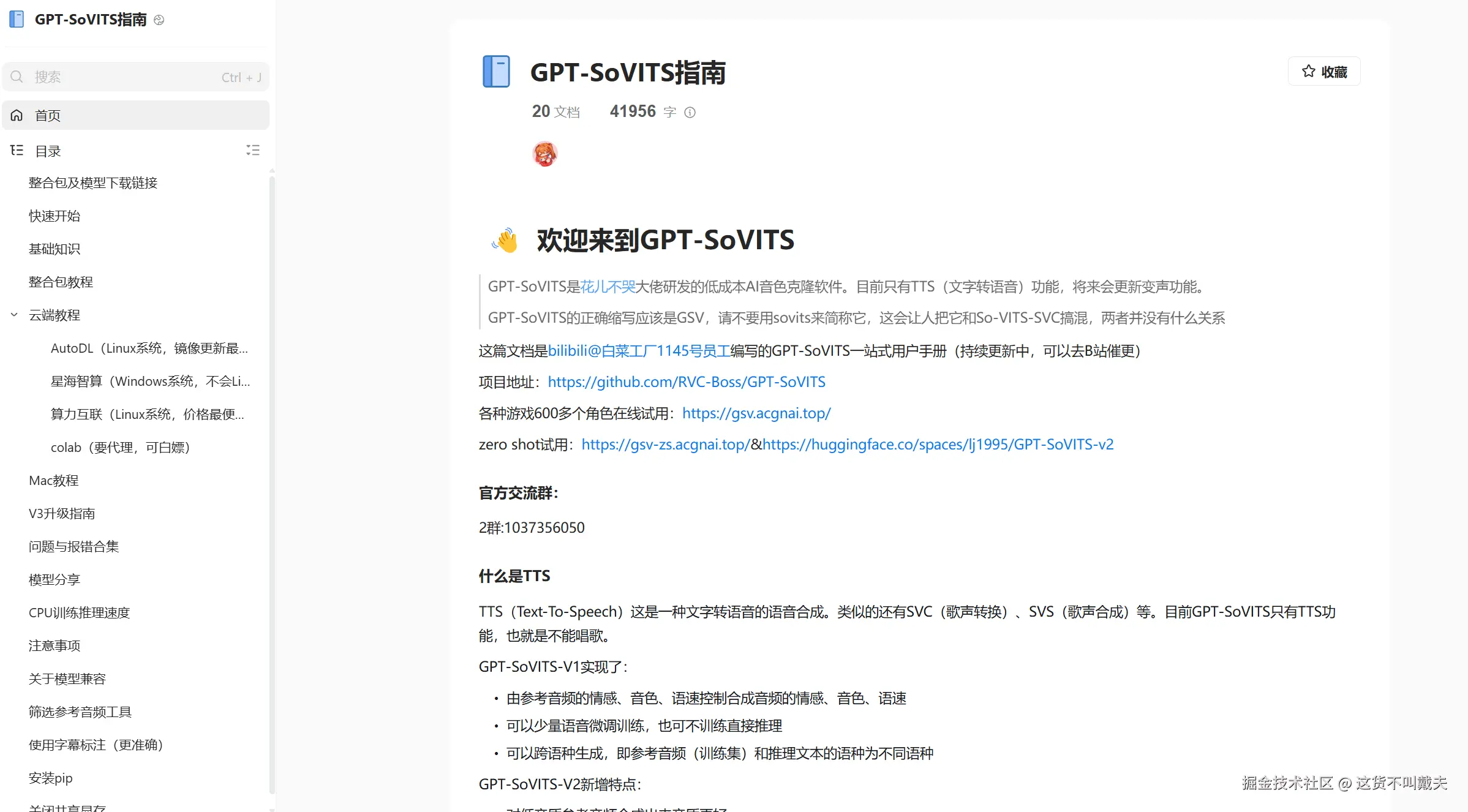Click the home icon in sidebar

[x=17, y=115]
